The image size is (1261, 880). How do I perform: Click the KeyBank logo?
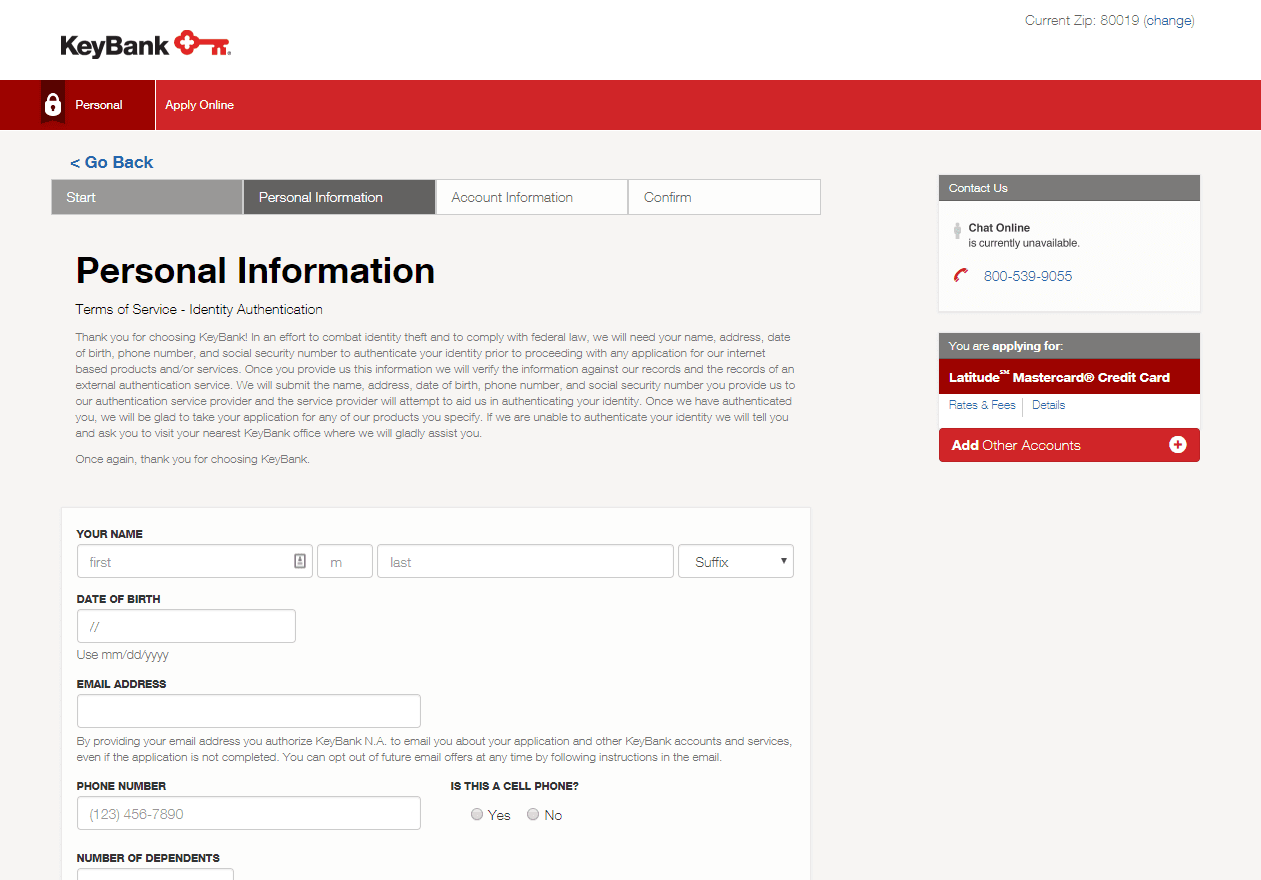pos(146,45)
